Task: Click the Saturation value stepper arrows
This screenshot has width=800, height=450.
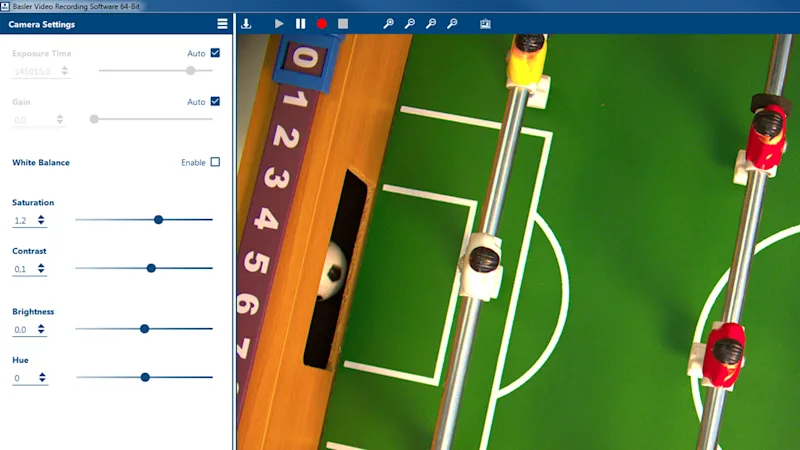Action: (42, 220)
